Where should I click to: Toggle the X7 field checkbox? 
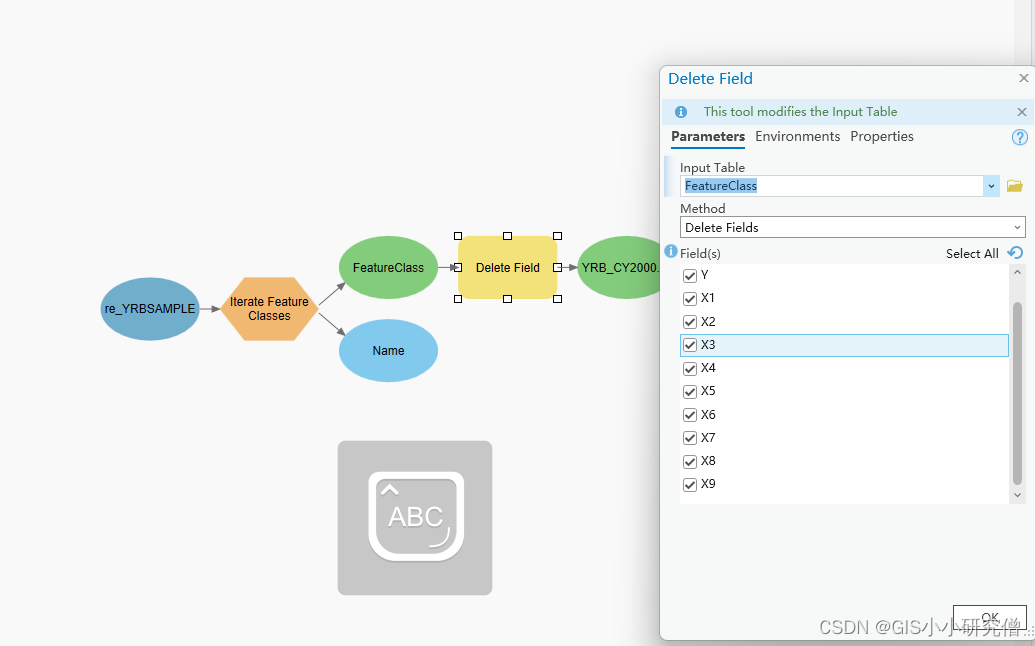click(690, 438)
